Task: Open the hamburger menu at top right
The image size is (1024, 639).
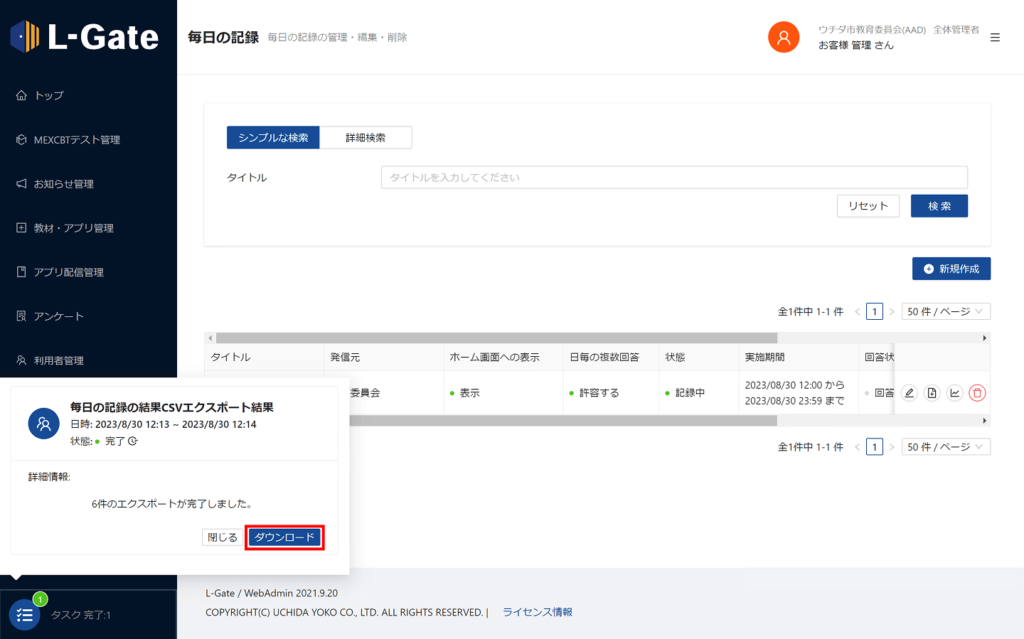Action: 994,37
